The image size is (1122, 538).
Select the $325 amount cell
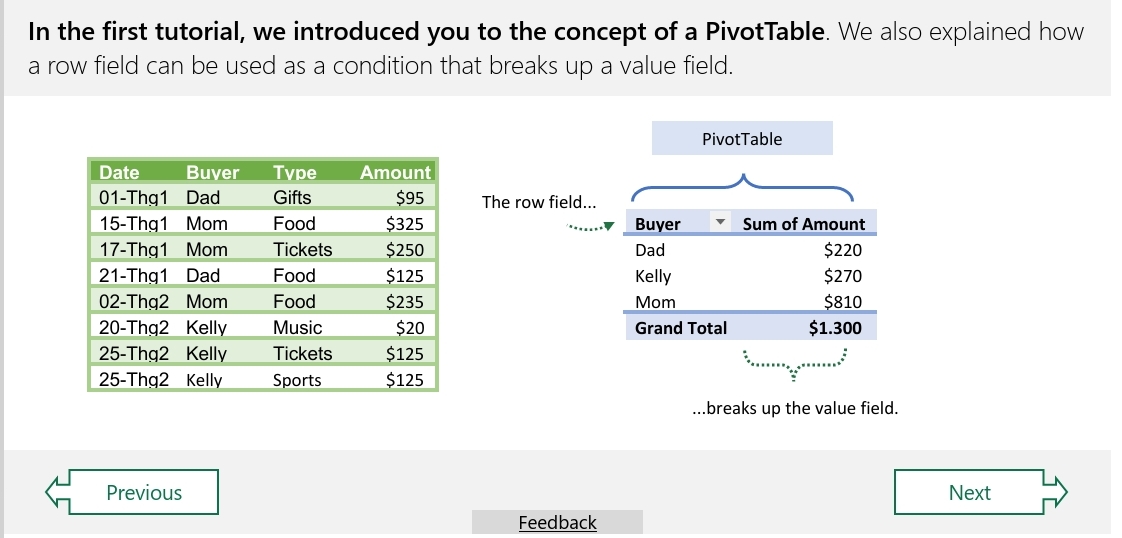[x=404, y=224]
